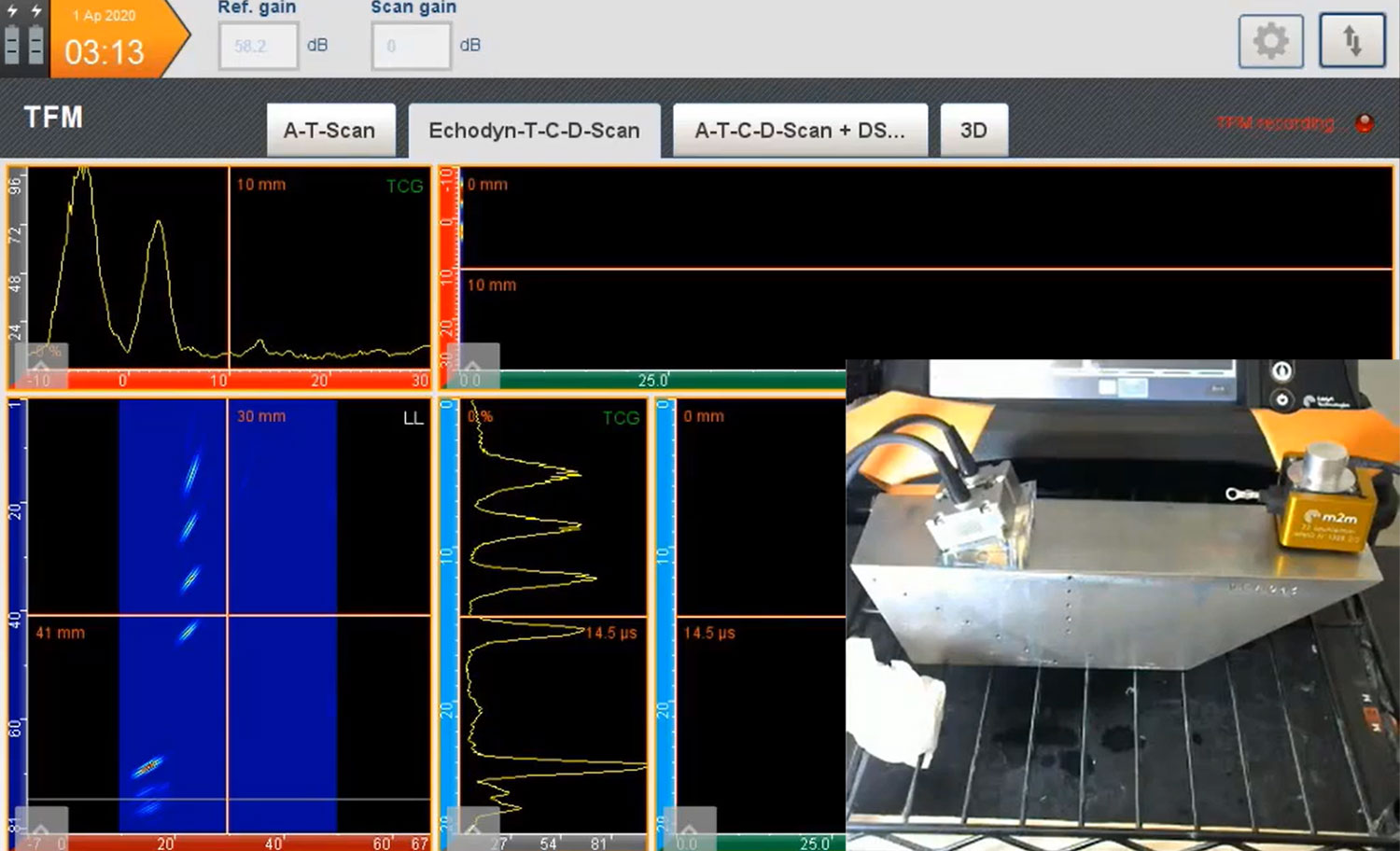Viewport: 1400px width, 851px height.
Task: Open the settings gear button
Action: [x=1270, y=41]
